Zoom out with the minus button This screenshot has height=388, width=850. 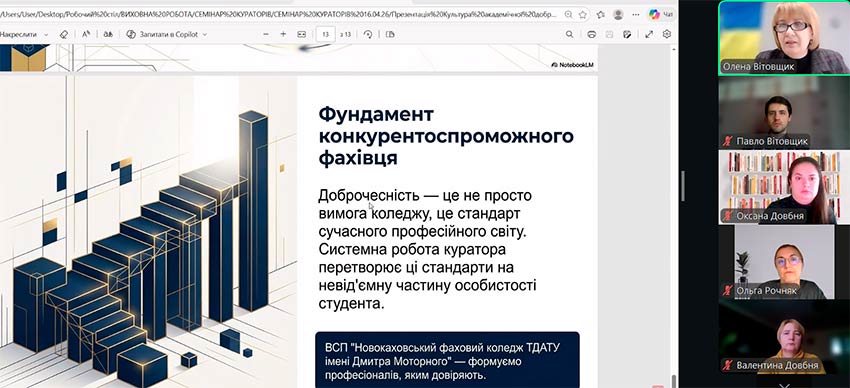pyautogui.click(x=266, y=34)
